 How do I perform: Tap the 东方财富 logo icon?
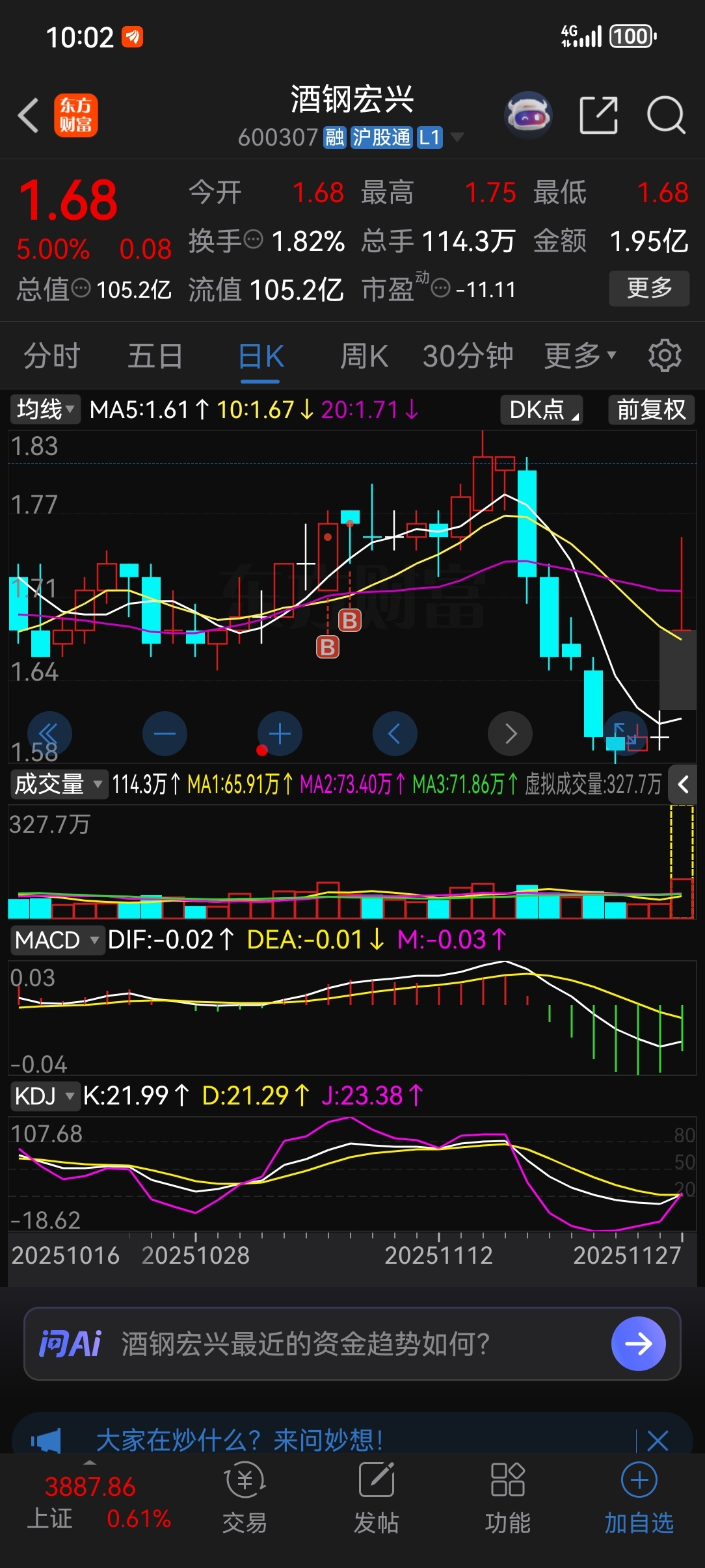[x=76, y=115]
